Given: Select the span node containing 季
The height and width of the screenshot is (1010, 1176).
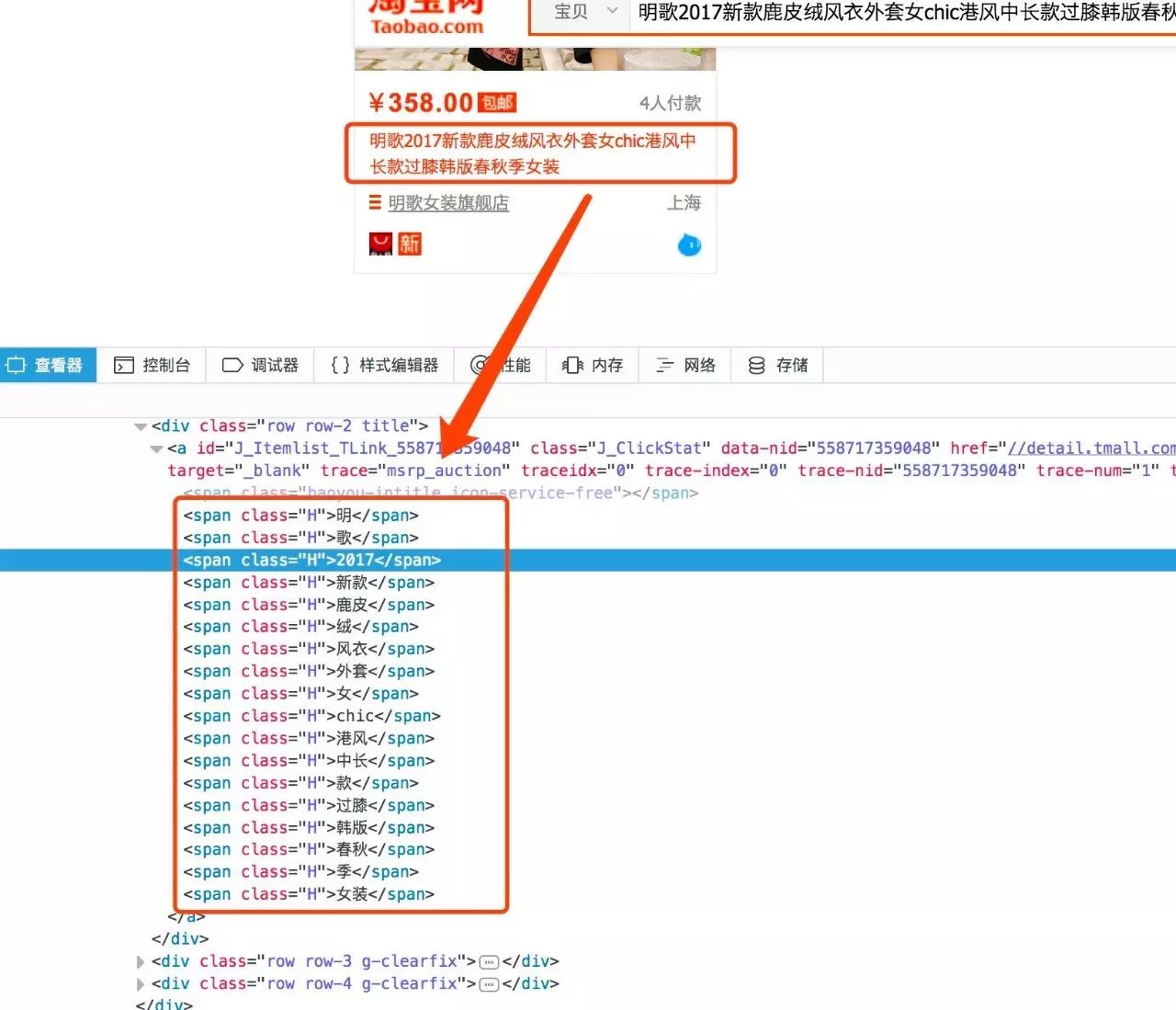Looking at the screenshot, I should coord(300,872).
